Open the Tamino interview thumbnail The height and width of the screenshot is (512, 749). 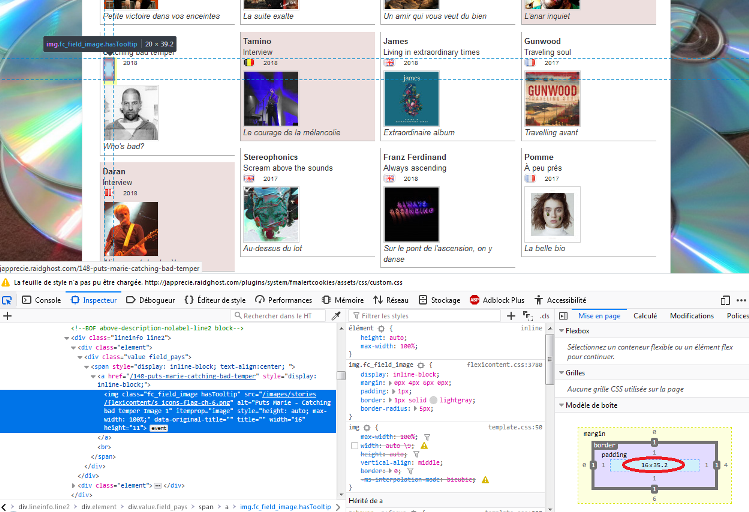[x=271, y=99]
